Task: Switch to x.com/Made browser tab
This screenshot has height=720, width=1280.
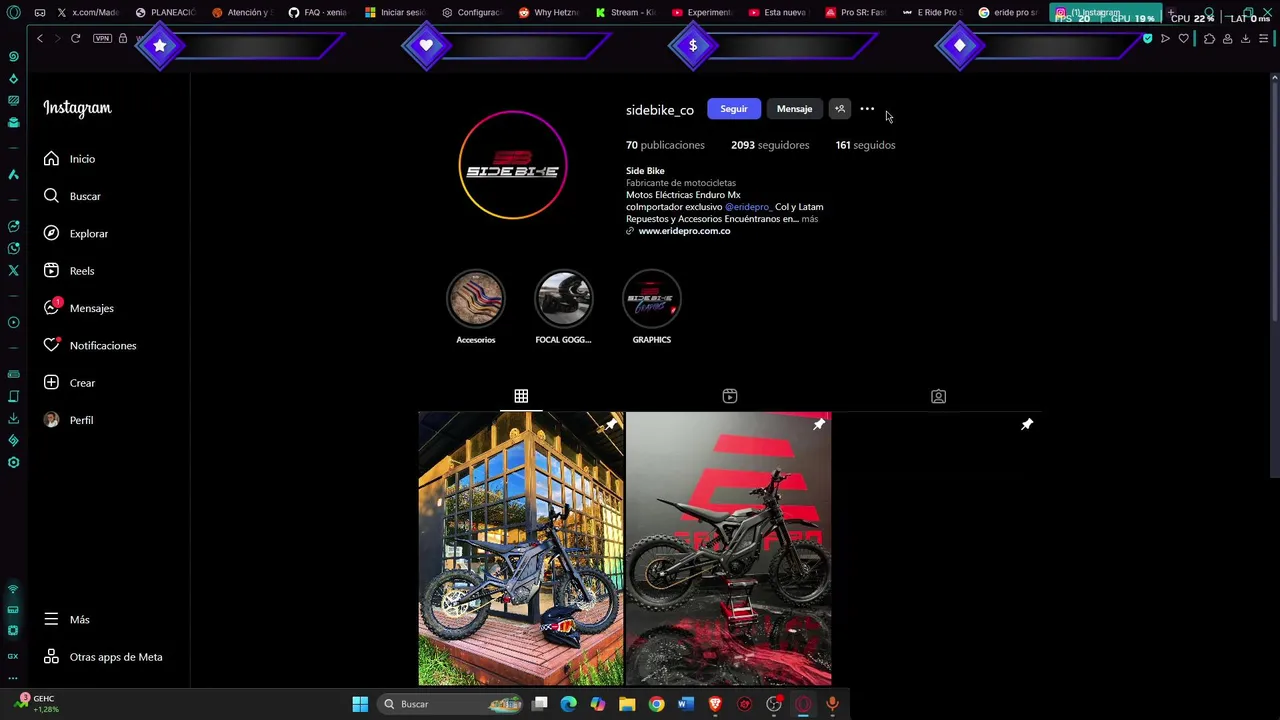Action: pyautogui.click(x=88, y=13)
